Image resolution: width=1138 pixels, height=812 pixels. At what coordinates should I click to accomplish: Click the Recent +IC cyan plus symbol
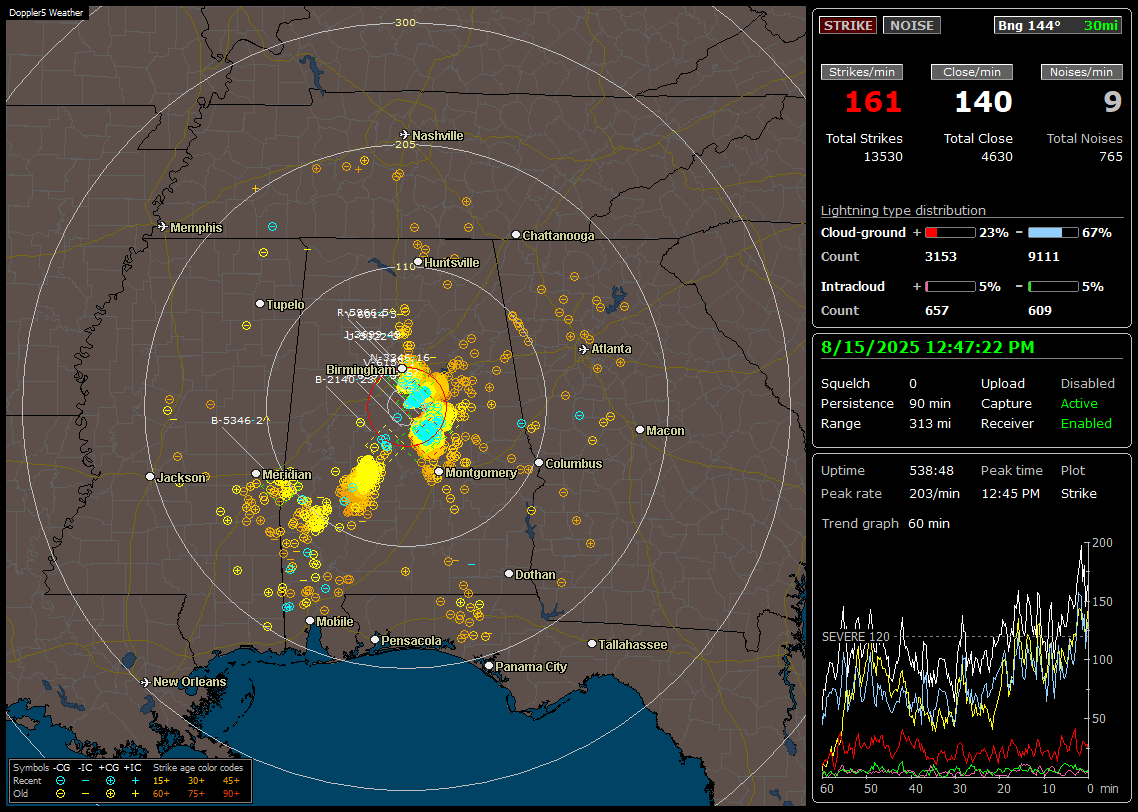(135, 781)
